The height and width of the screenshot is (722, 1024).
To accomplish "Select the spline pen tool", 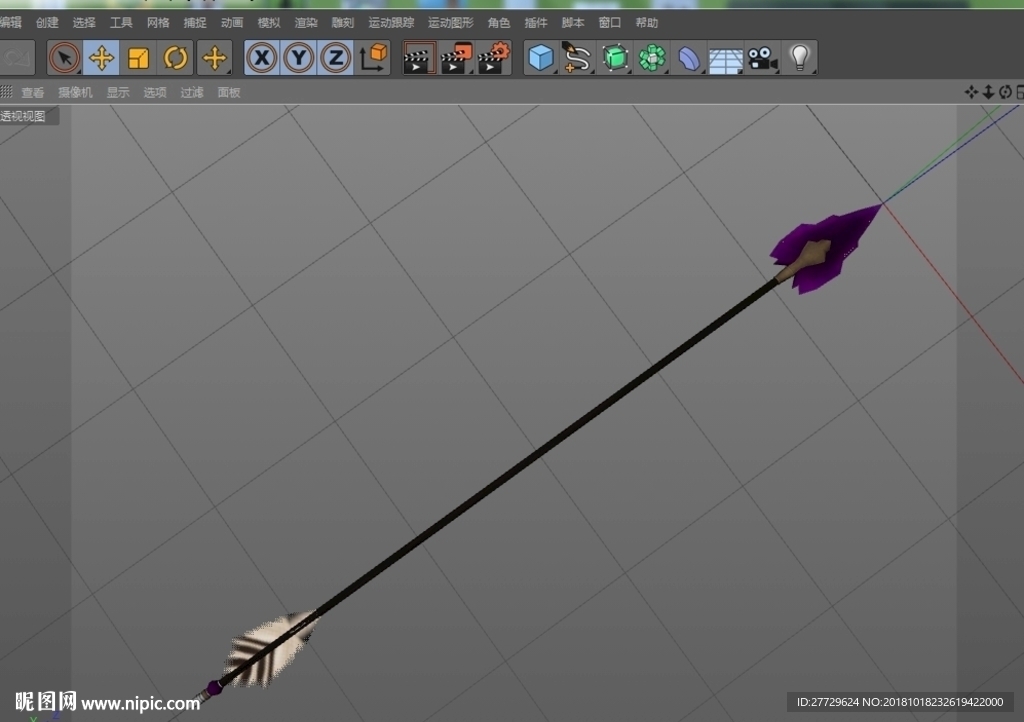I will [x=577, y=58].
